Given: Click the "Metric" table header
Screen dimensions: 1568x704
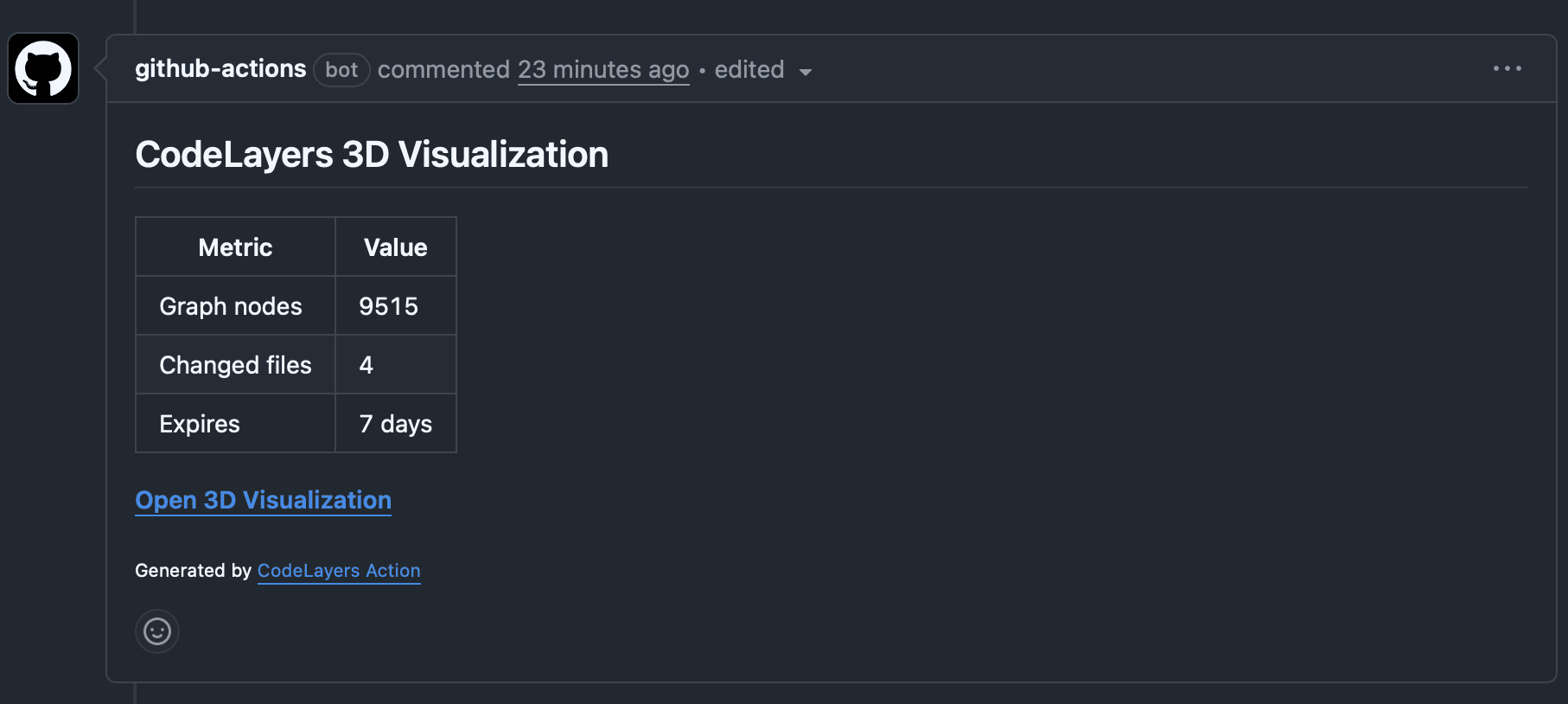Looking at the screenshot, I should point(234,246).
